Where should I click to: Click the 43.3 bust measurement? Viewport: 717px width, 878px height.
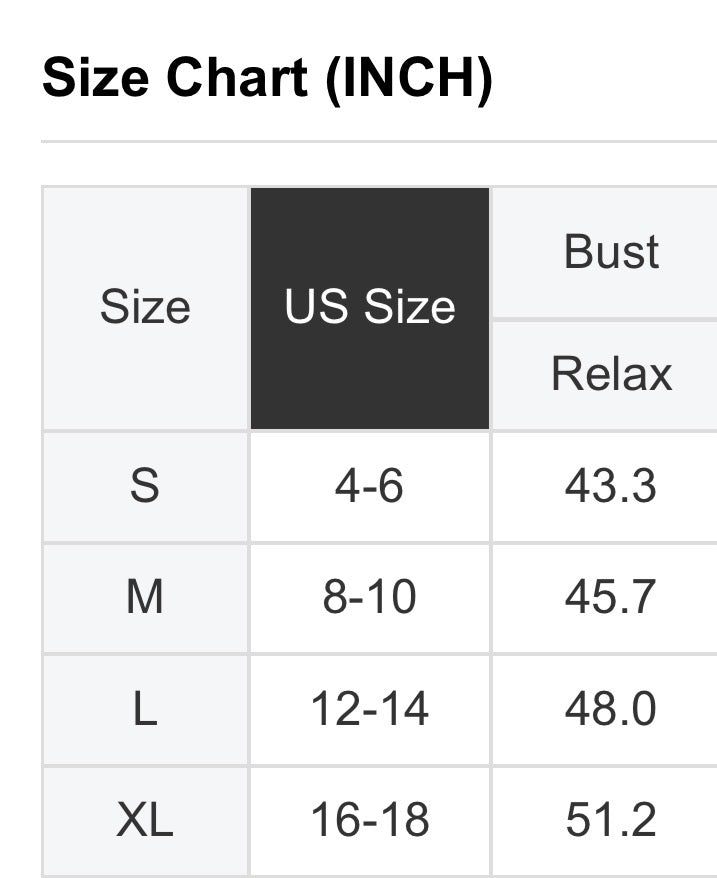point(611,487)
